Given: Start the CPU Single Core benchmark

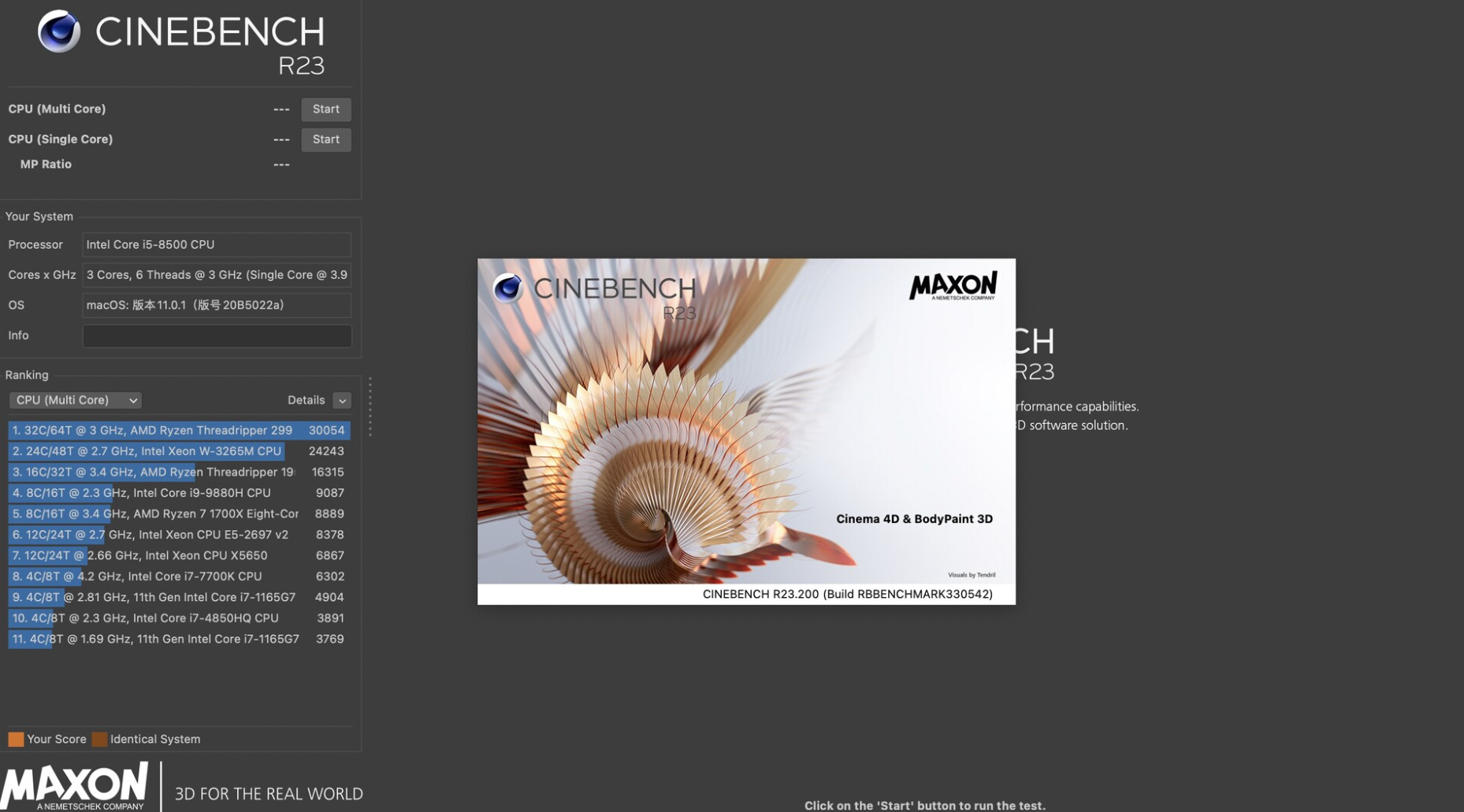Looking at the screenshot, I should coord(325,139).
